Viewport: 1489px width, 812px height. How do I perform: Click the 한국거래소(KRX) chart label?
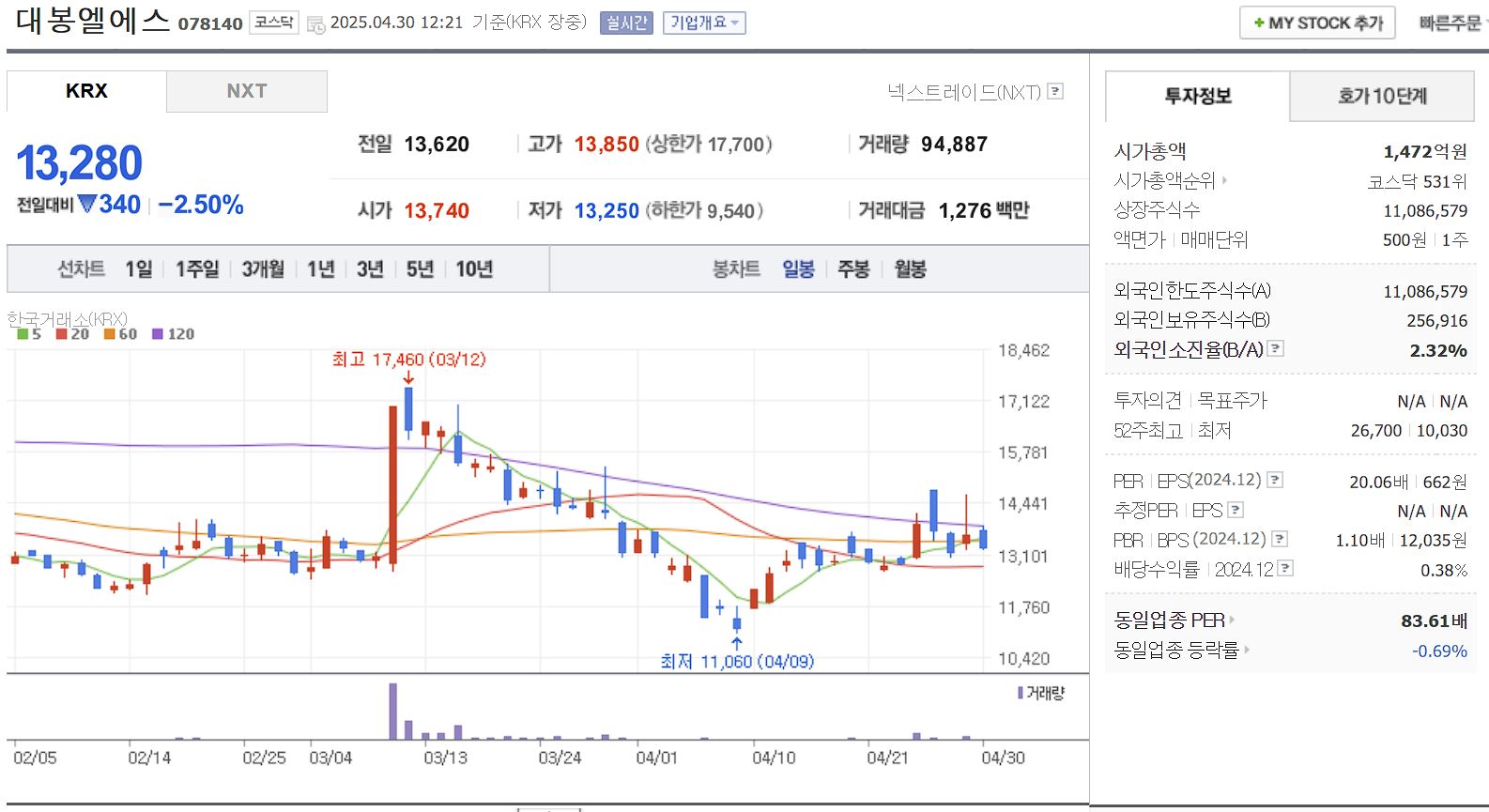68,319
